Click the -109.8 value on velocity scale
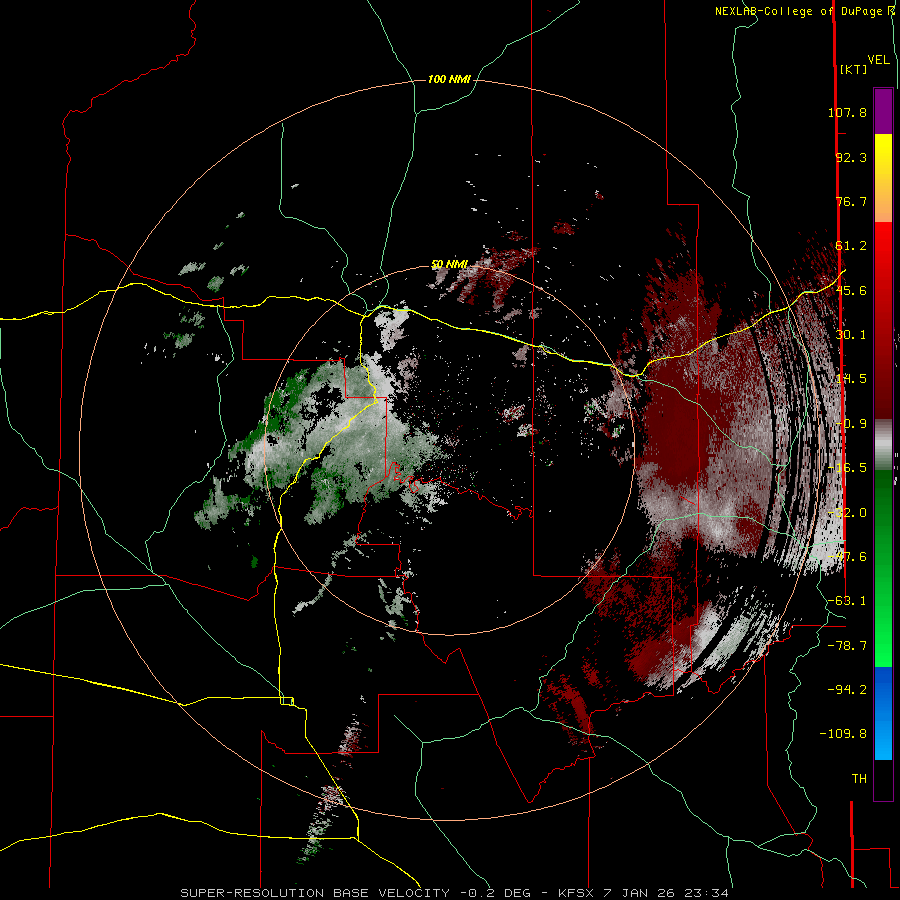The width and height of the screenshot is (900, 900). [843, 734]
